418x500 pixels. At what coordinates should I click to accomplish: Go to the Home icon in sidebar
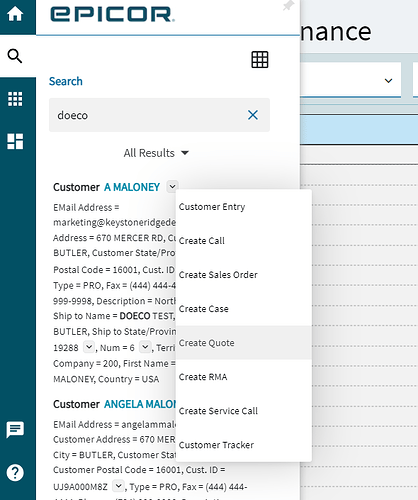(15, 14)
